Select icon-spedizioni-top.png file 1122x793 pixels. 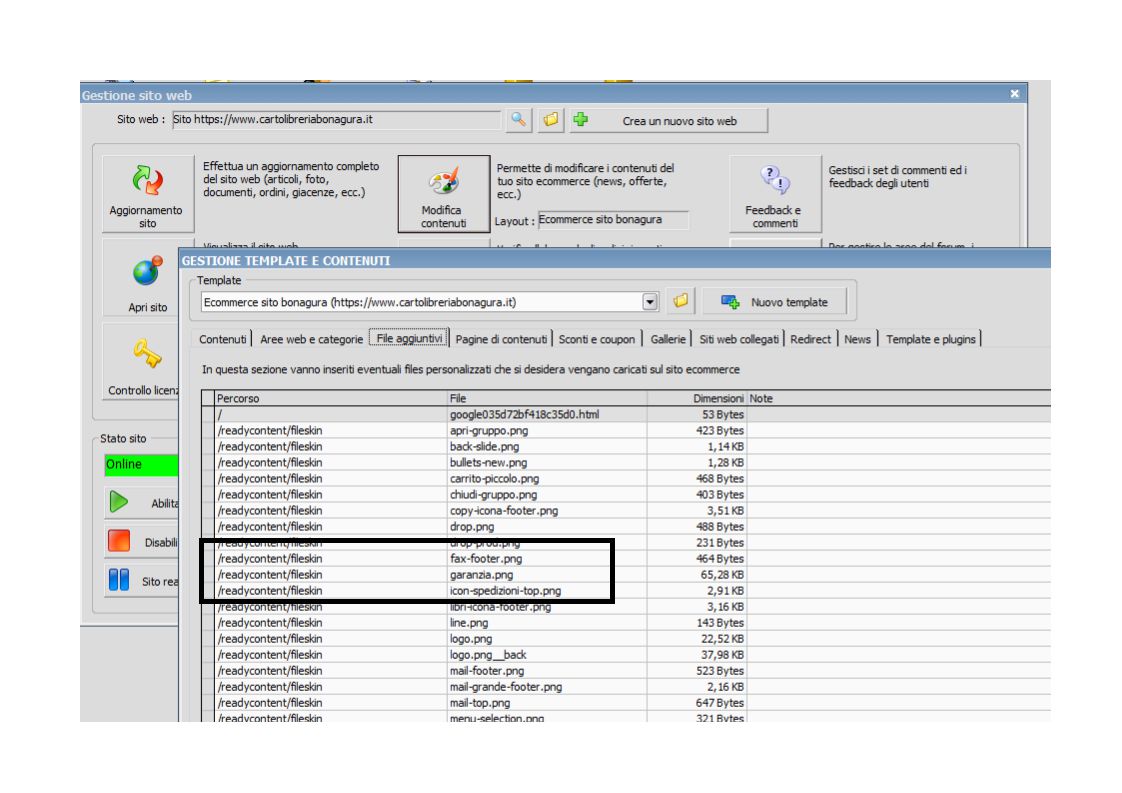(505, 591)
